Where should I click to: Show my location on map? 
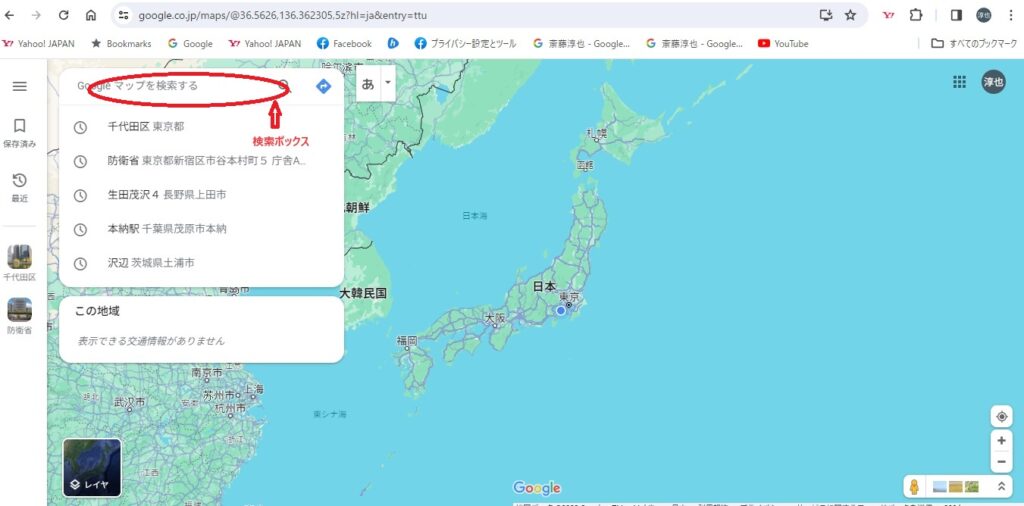[1001, 416]
